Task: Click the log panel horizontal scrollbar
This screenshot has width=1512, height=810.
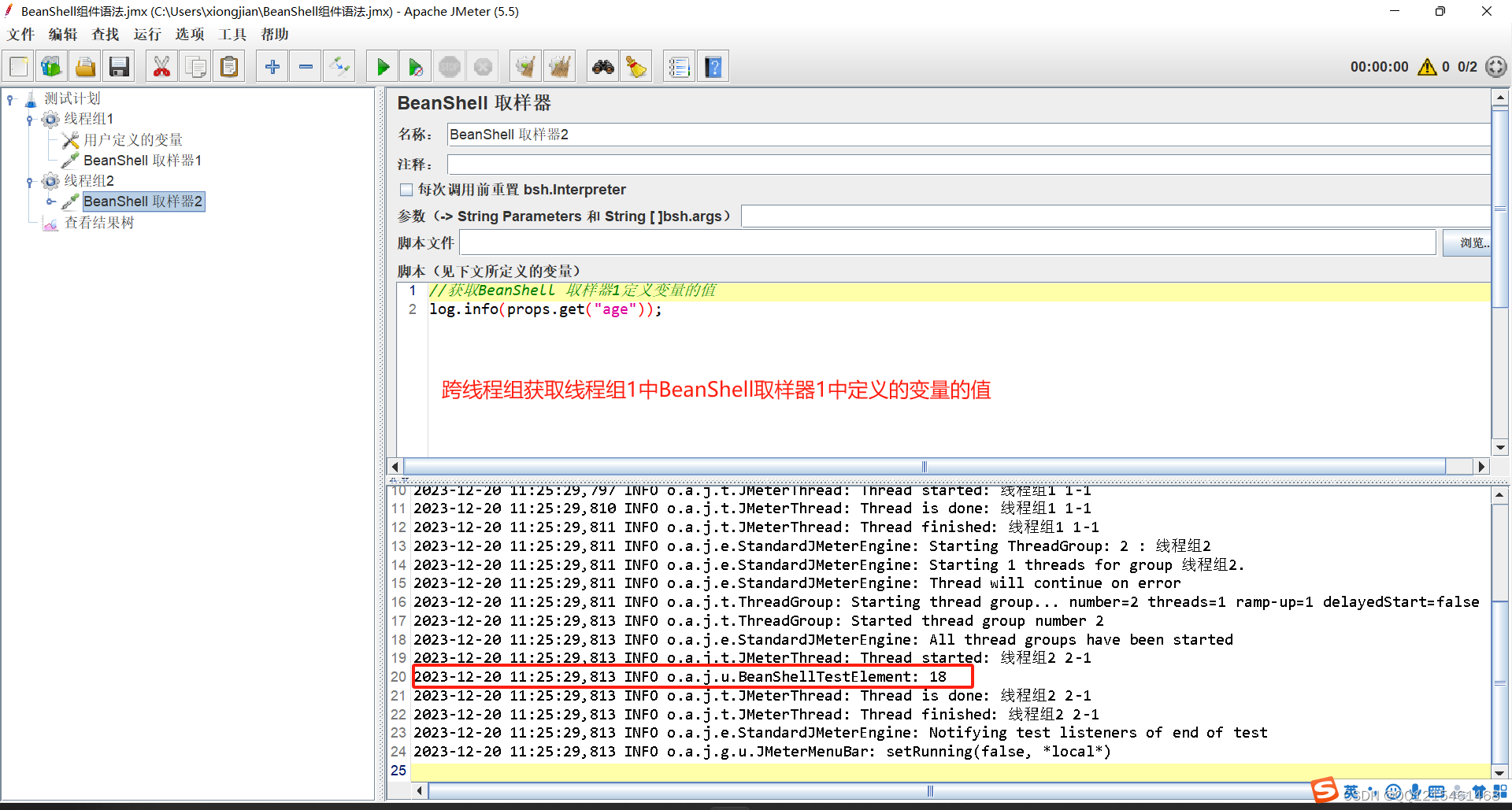Action: click(931, 790)
